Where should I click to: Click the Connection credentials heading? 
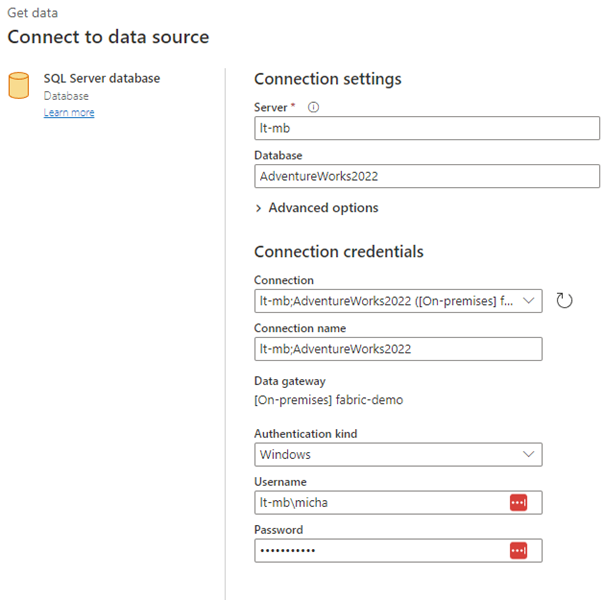[339, 252]
